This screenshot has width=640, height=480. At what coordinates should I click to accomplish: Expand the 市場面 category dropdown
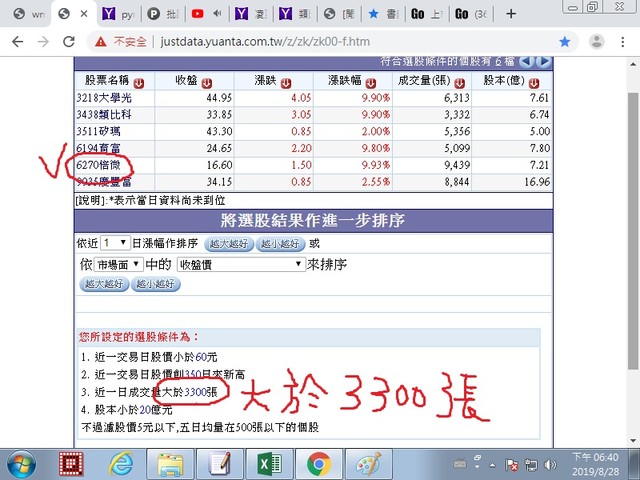(x=119, y=265)
